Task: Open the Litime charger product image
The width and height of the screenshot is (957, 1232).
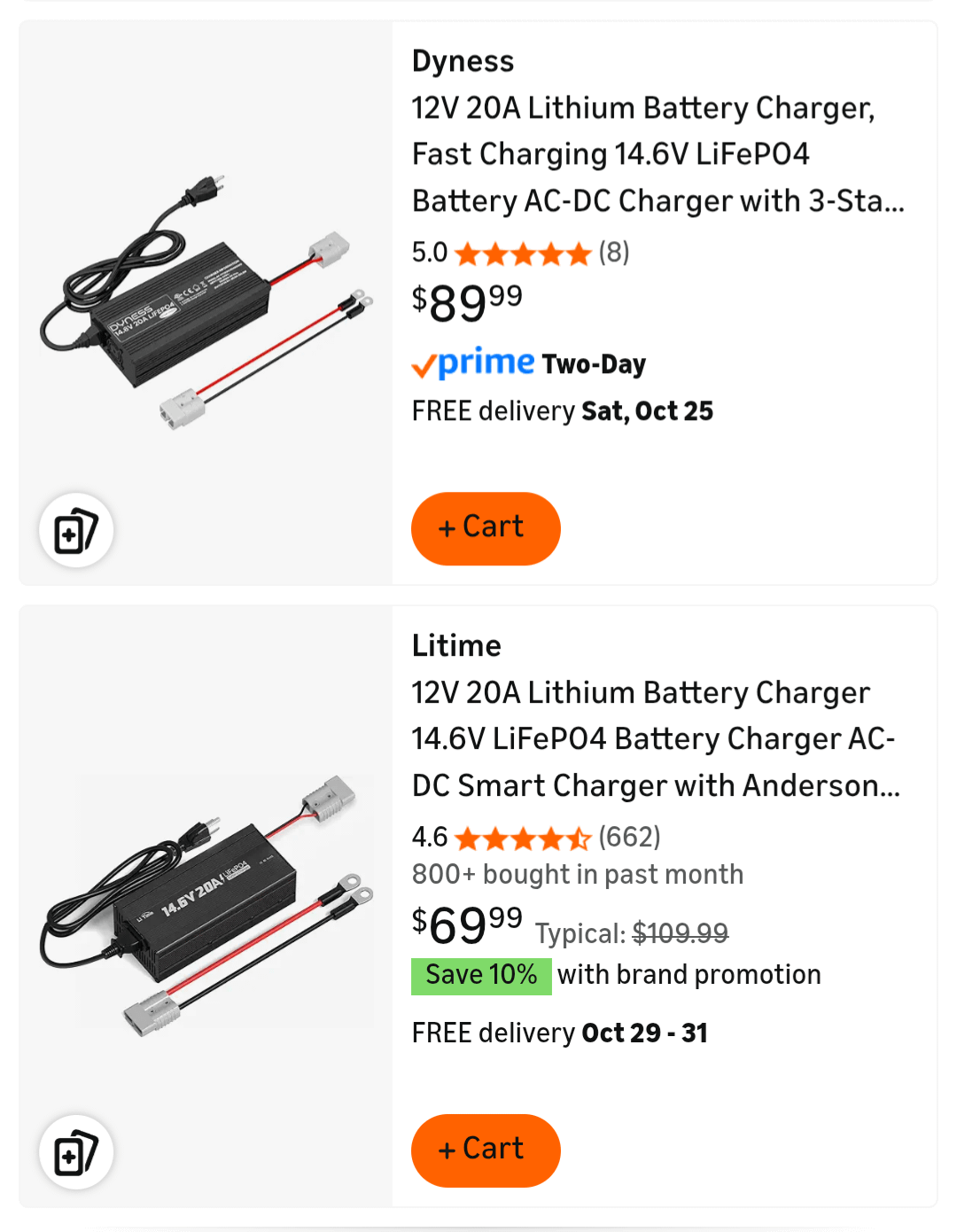Action: 206,904
